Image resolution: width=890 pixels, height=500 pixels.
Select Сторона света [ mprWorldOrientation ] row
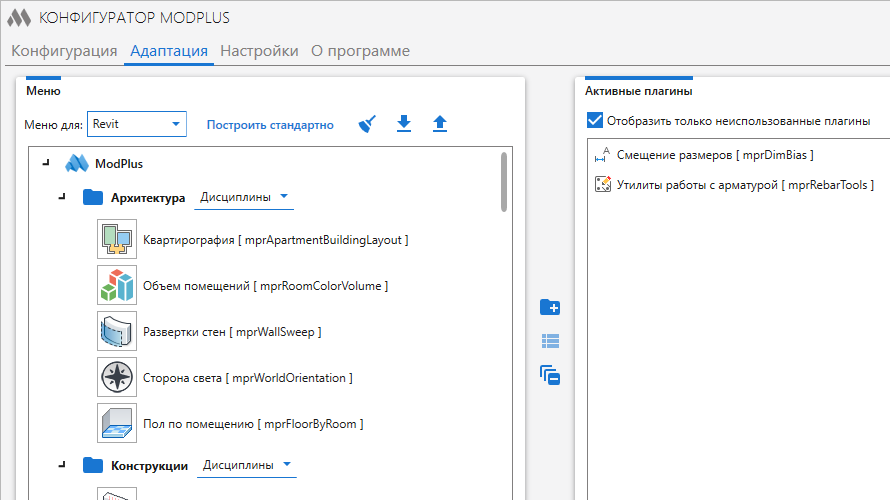[247, 377]
